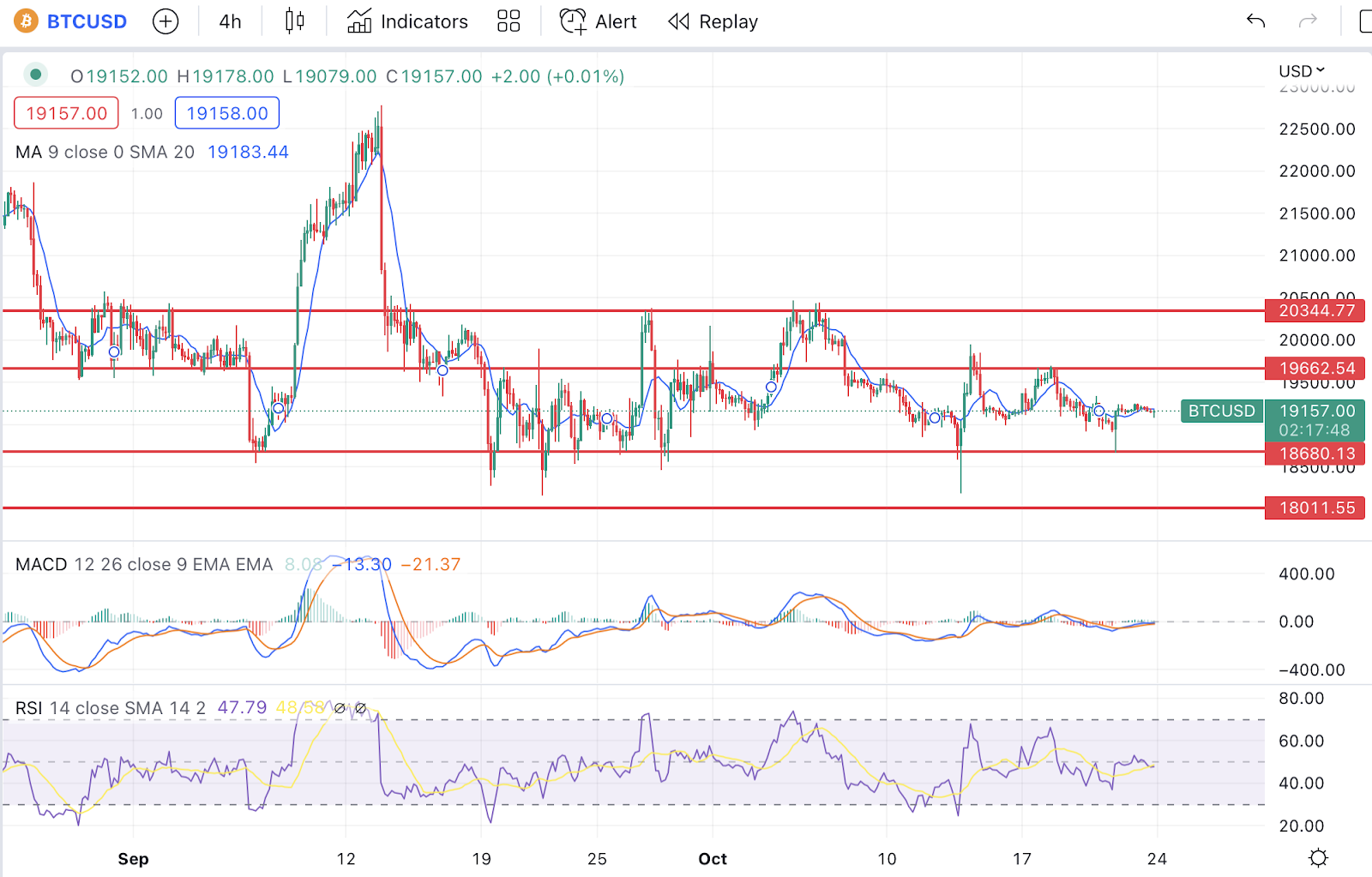This screenshot has height=877, width=1372.
Task: Click the red sell price button 19157.00
Action: (66, 113)
